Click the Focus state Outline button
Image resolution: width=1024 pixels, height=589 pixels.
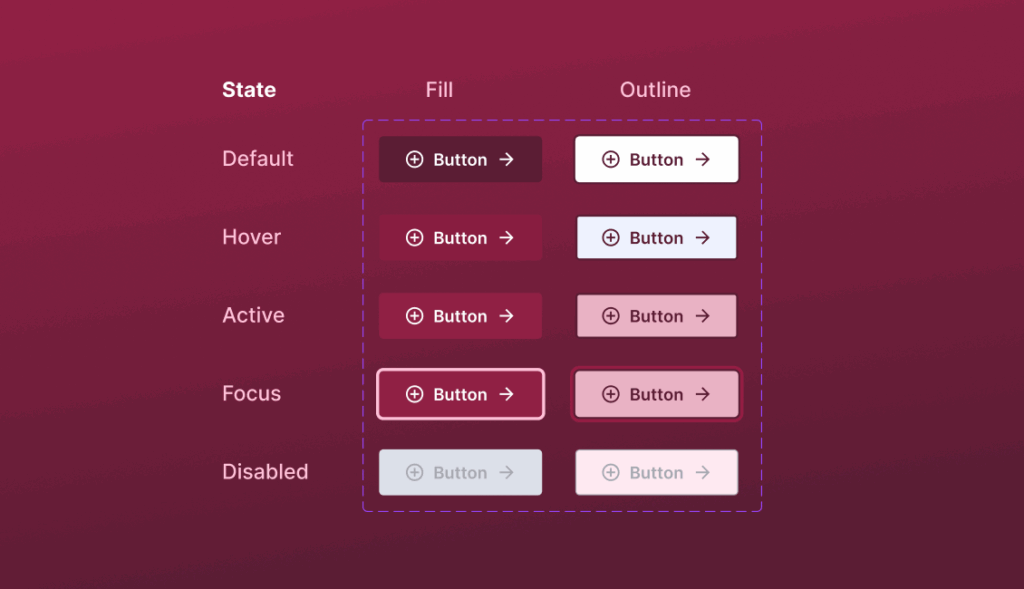[656, 393]
